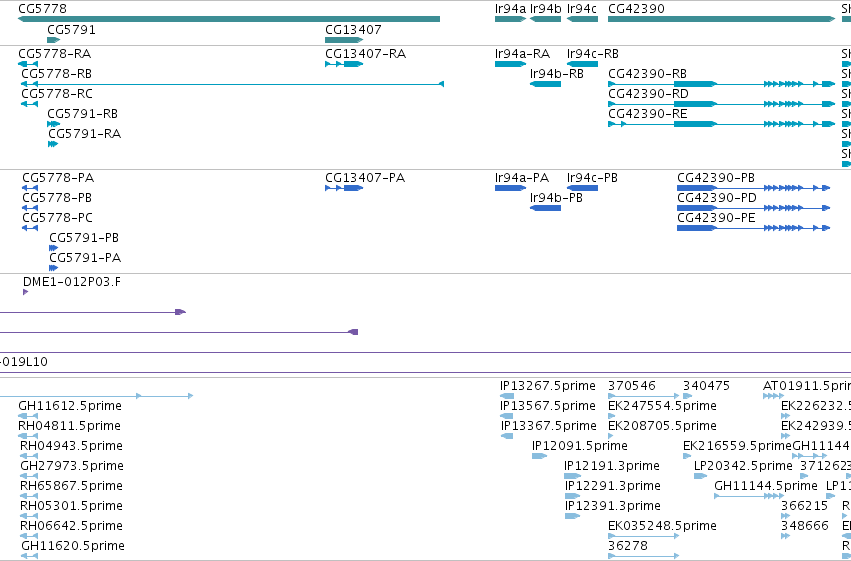The image size is (851, 561).
Task: Open EST GH11620.5prime
Action: click(29, 557)
